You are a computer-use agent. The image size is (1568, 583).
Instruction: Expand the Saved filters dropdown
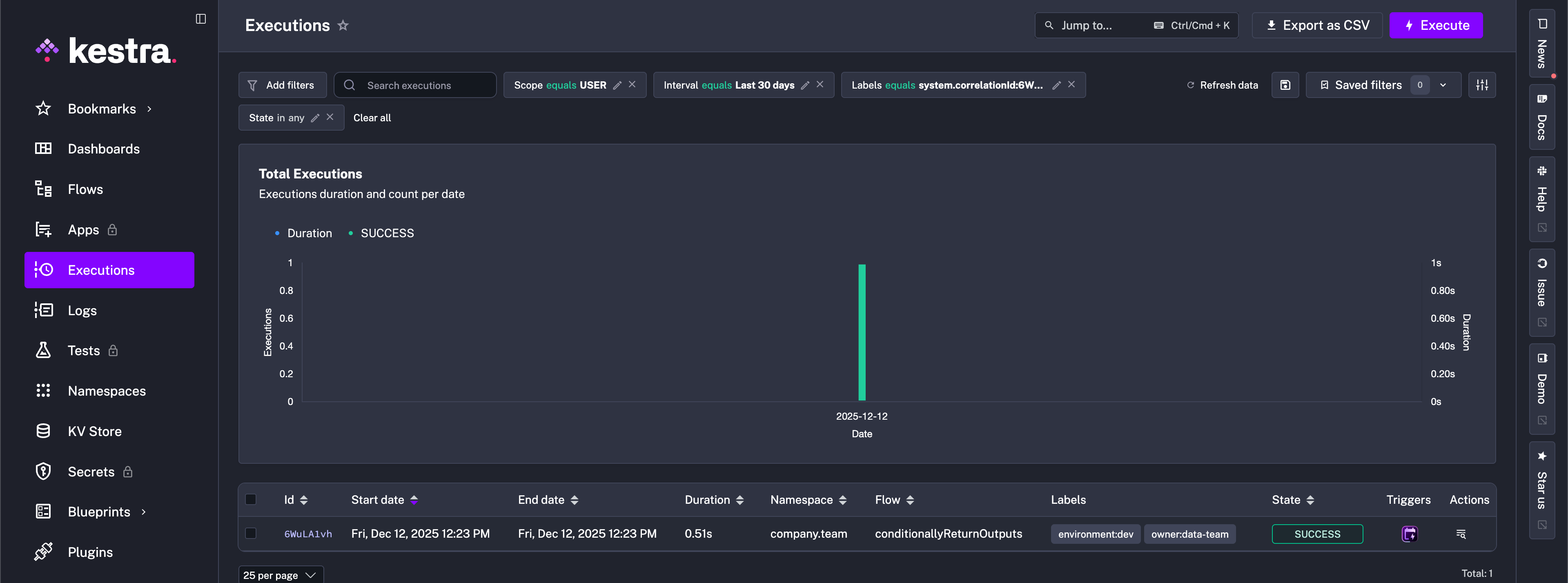click(x=1442, y=85)
